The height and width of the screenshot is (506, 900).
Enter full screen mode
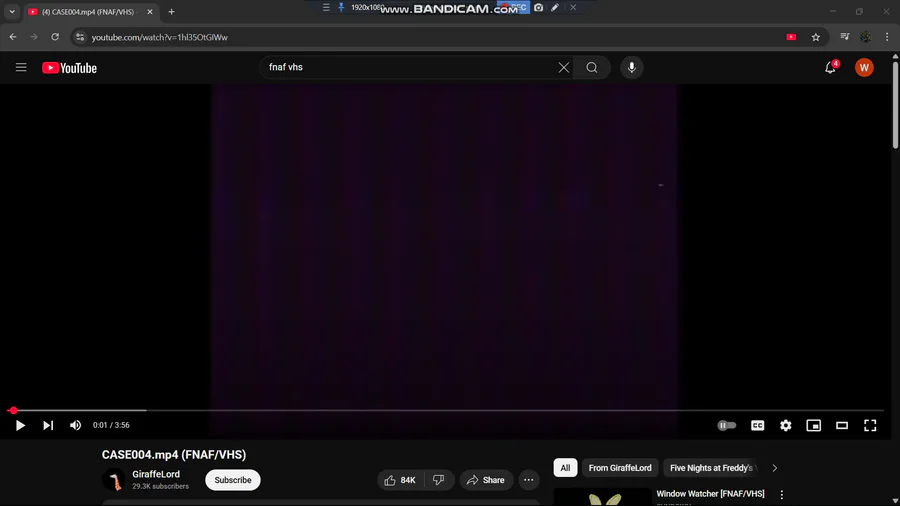870,425
